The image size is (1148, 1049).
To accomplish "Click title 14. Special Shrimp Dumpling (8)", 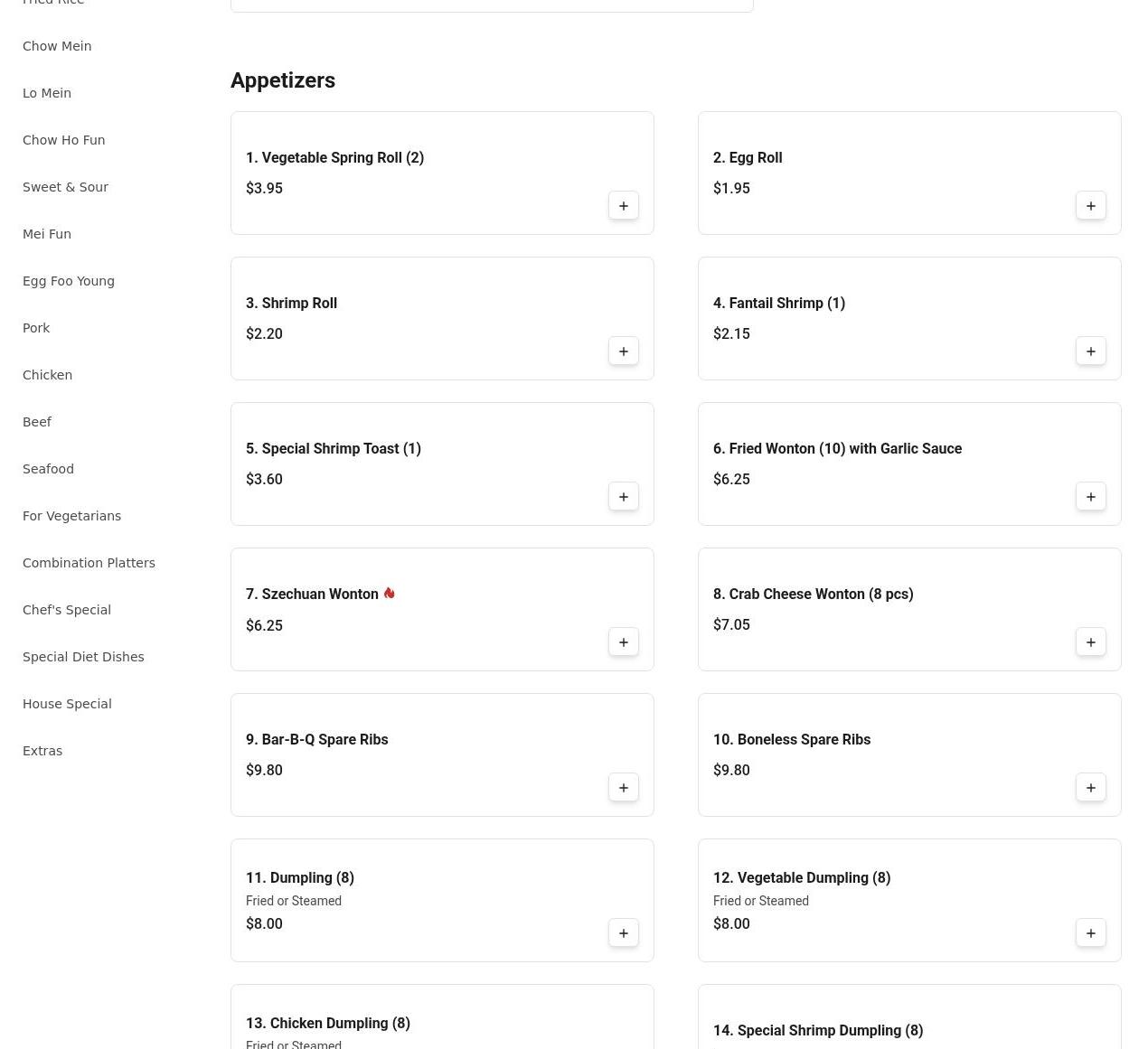I will (x=818, y=1030).
